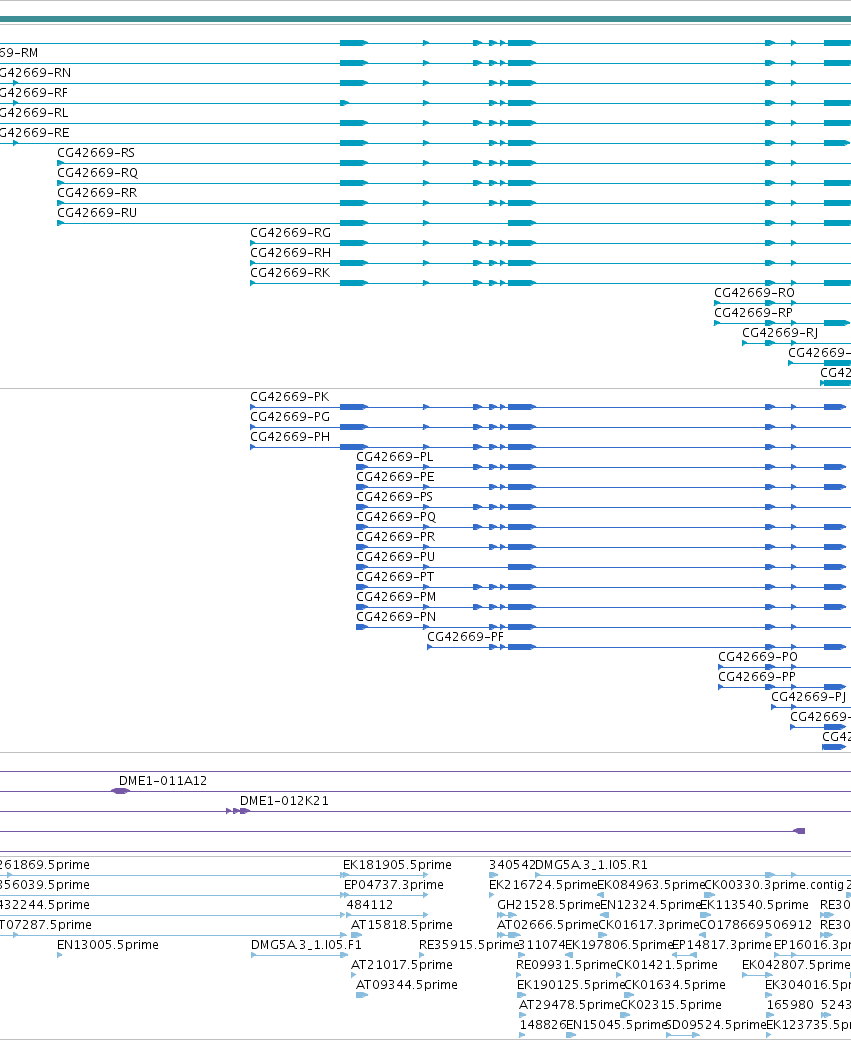Click EST label AT21017.5prime
Image resolution: width=851 pixels, height=1040 pixels.
(x=401, y=964)
